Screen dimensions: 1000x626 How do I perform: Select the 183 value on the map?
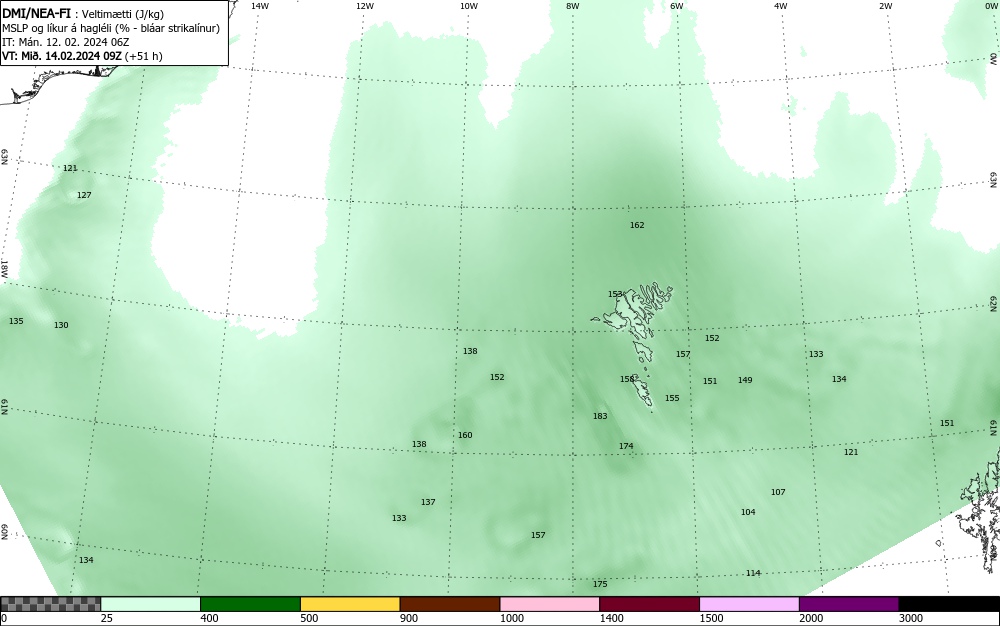(x=599, y=416)
